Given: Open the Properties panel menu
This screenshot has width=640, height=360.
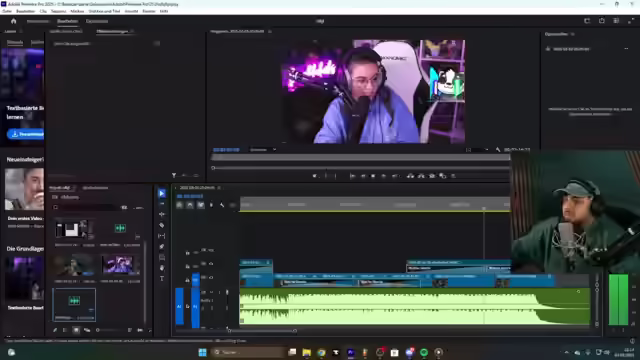Looking at the screenshot, I should (573, 34).
